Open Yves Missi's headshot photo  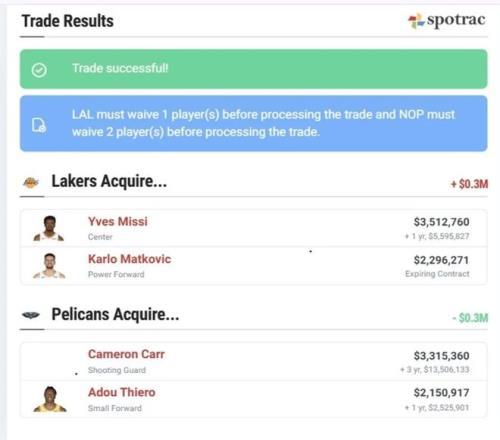[49, 228]
